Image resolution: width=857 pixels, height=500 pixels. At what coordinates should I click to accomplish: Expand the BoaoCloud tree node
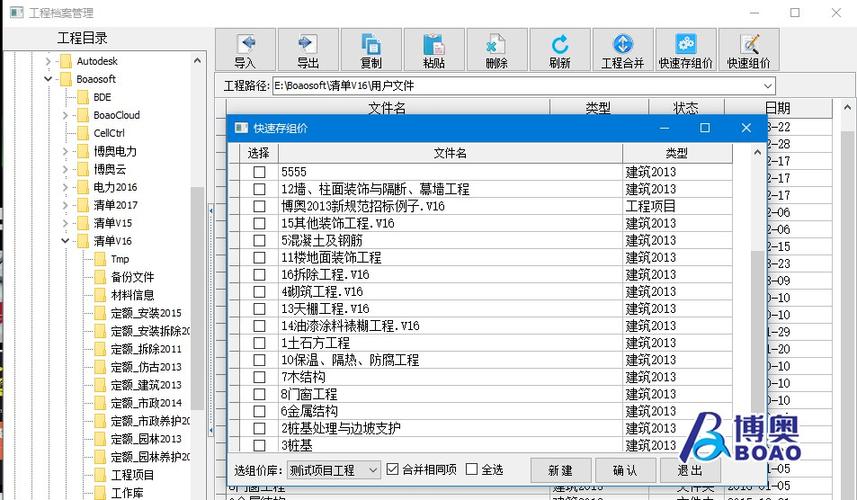tap(66, 115)
